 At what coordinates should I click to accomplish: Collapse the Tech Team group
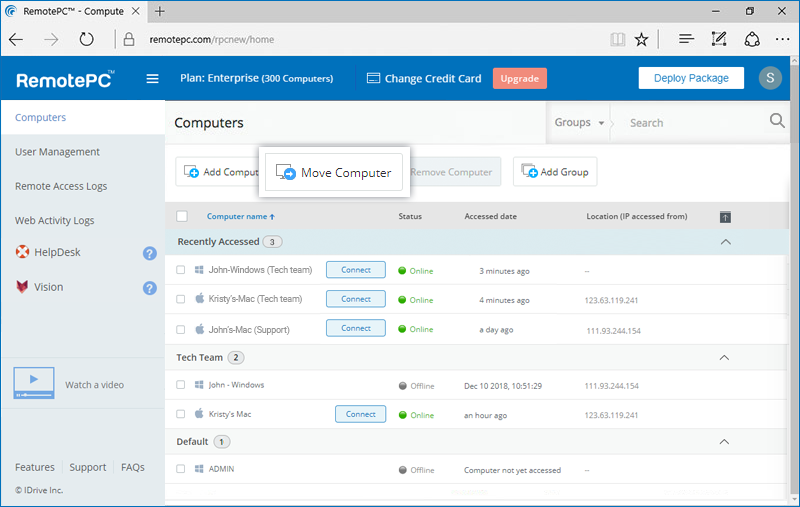pyautogui.click(x=724, y=358)
